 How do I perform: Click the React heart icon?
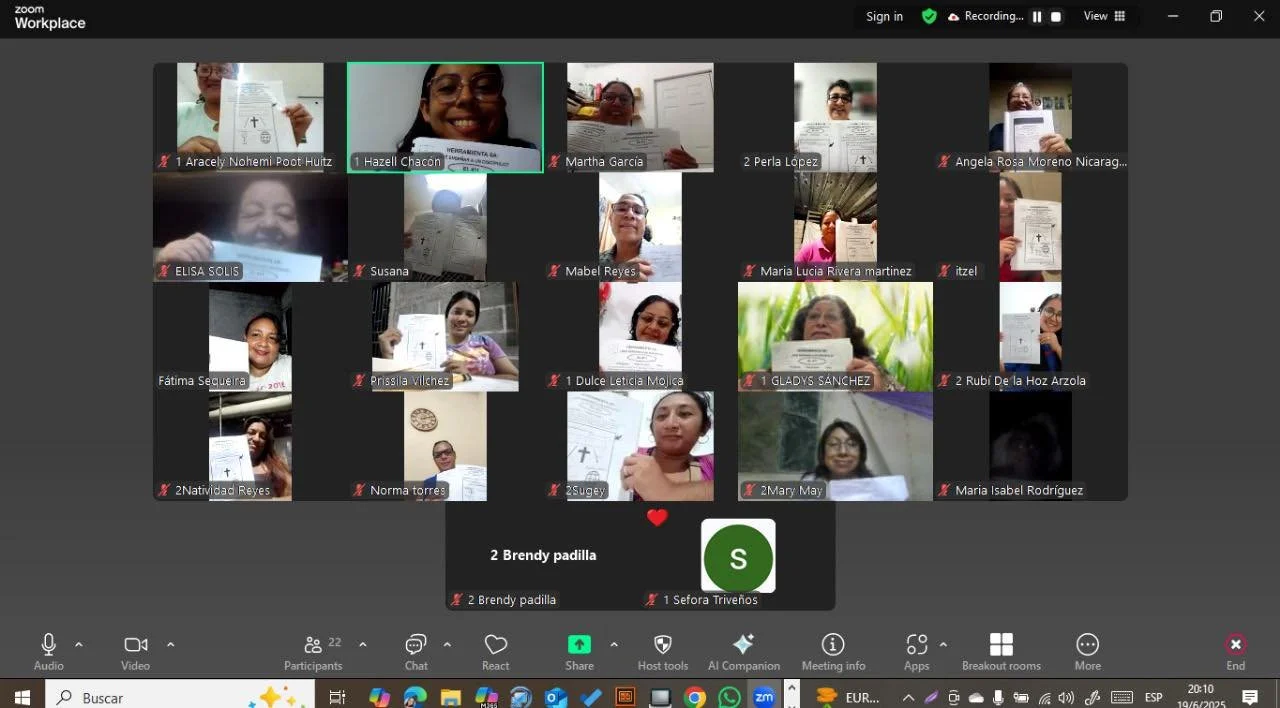pyautogui.click(x=495, y=645)
